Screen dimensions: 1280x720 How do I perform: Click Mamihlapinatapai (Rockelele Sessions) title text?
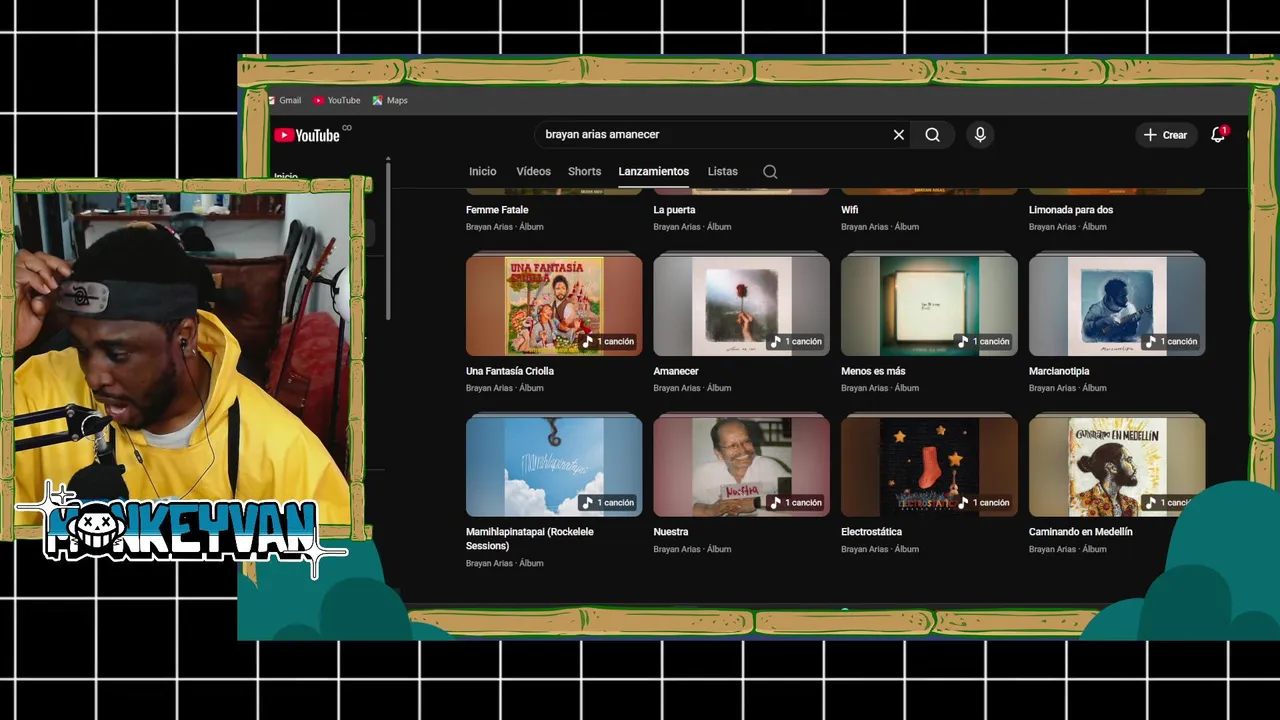point(530,539)
